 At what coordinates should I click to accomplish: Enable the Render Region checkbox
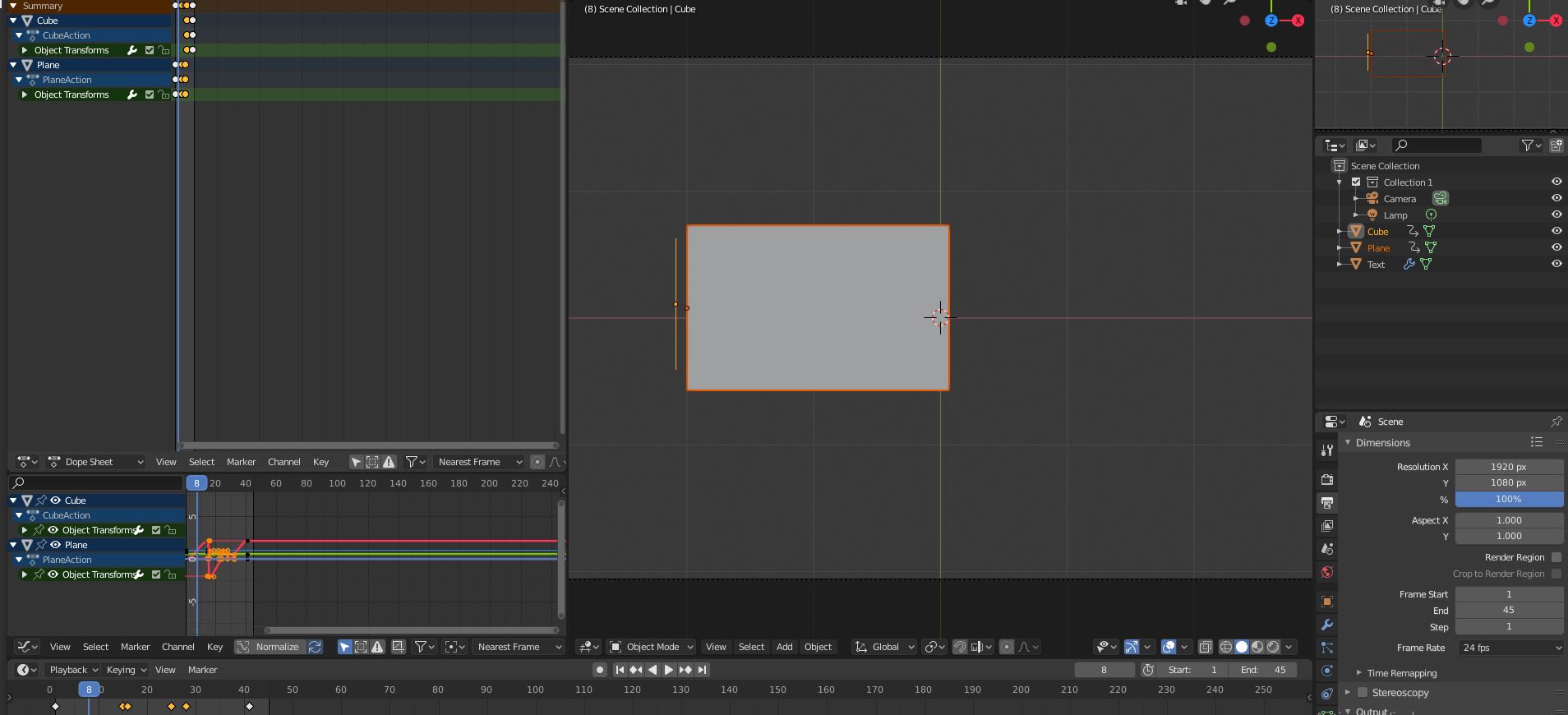click(x=1556, y=557)
